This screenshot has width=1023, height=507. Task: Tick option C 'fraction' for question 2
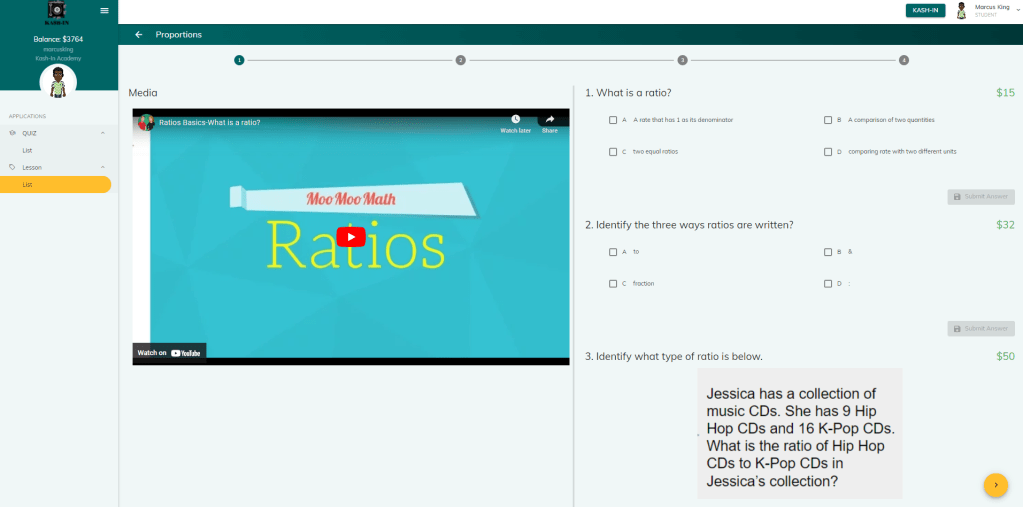click(613, 284)
